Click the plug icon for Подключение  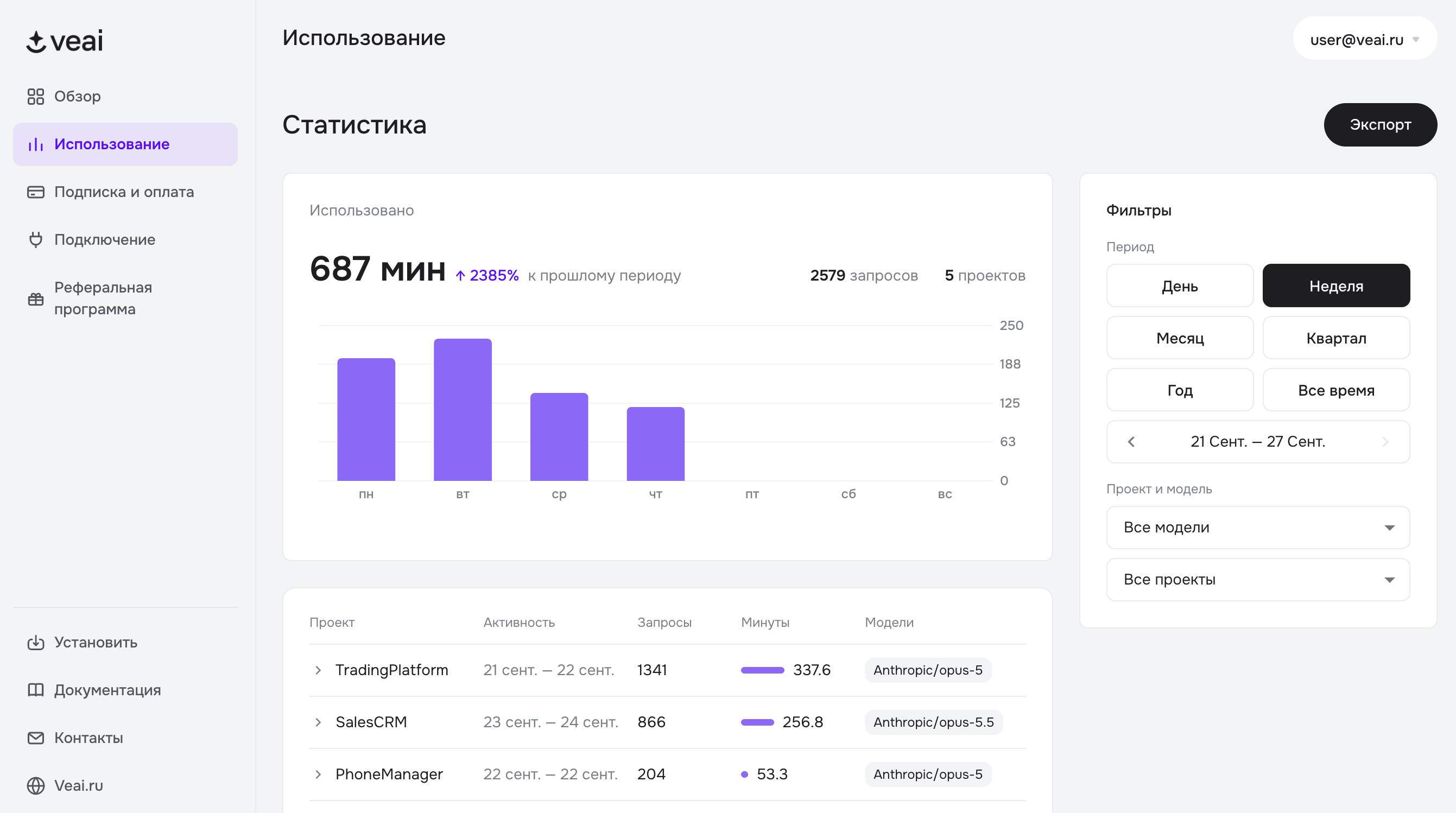point(36,240)
